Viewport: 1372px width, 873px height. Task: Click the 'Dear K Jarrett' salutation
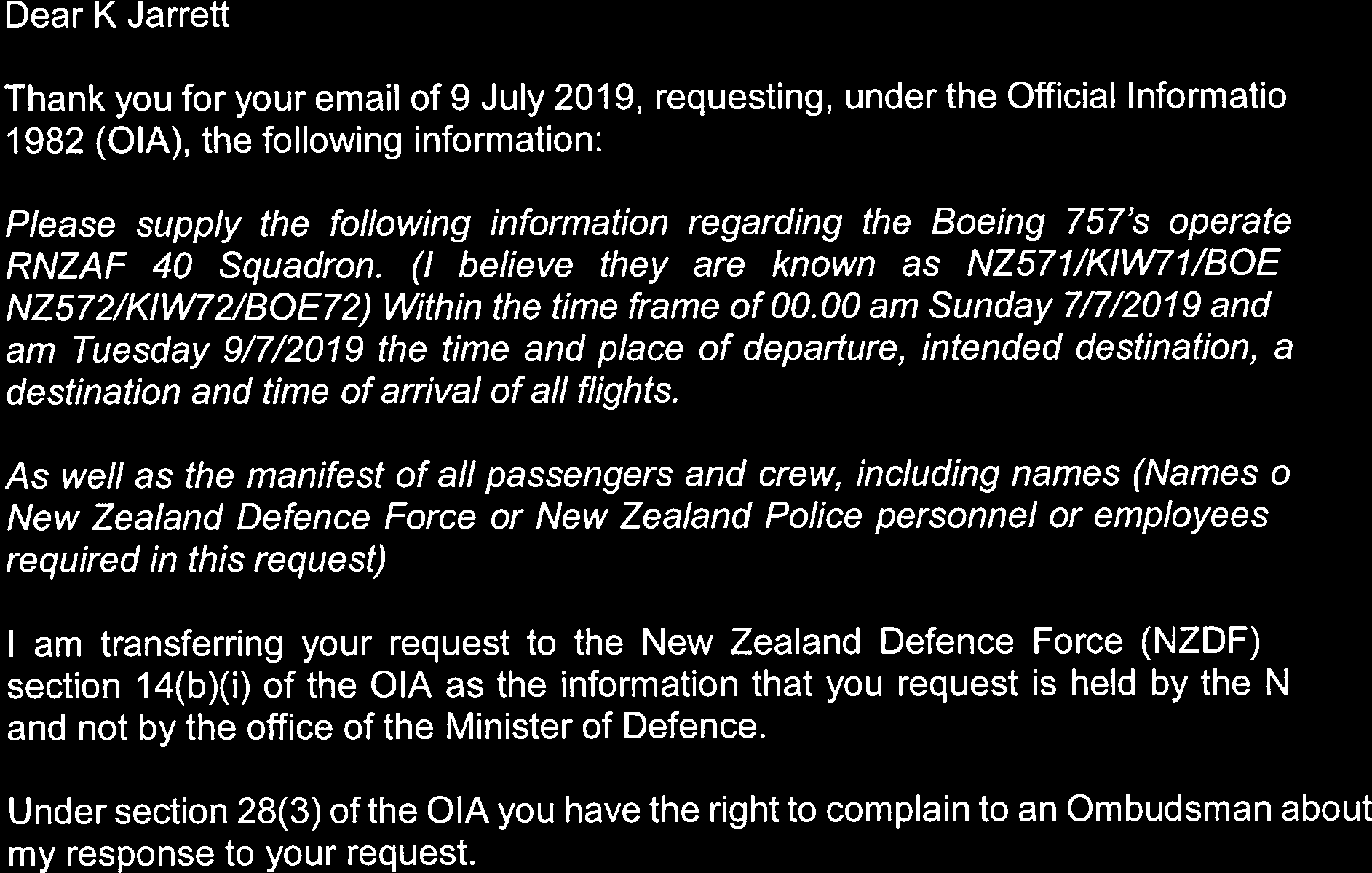116,17
